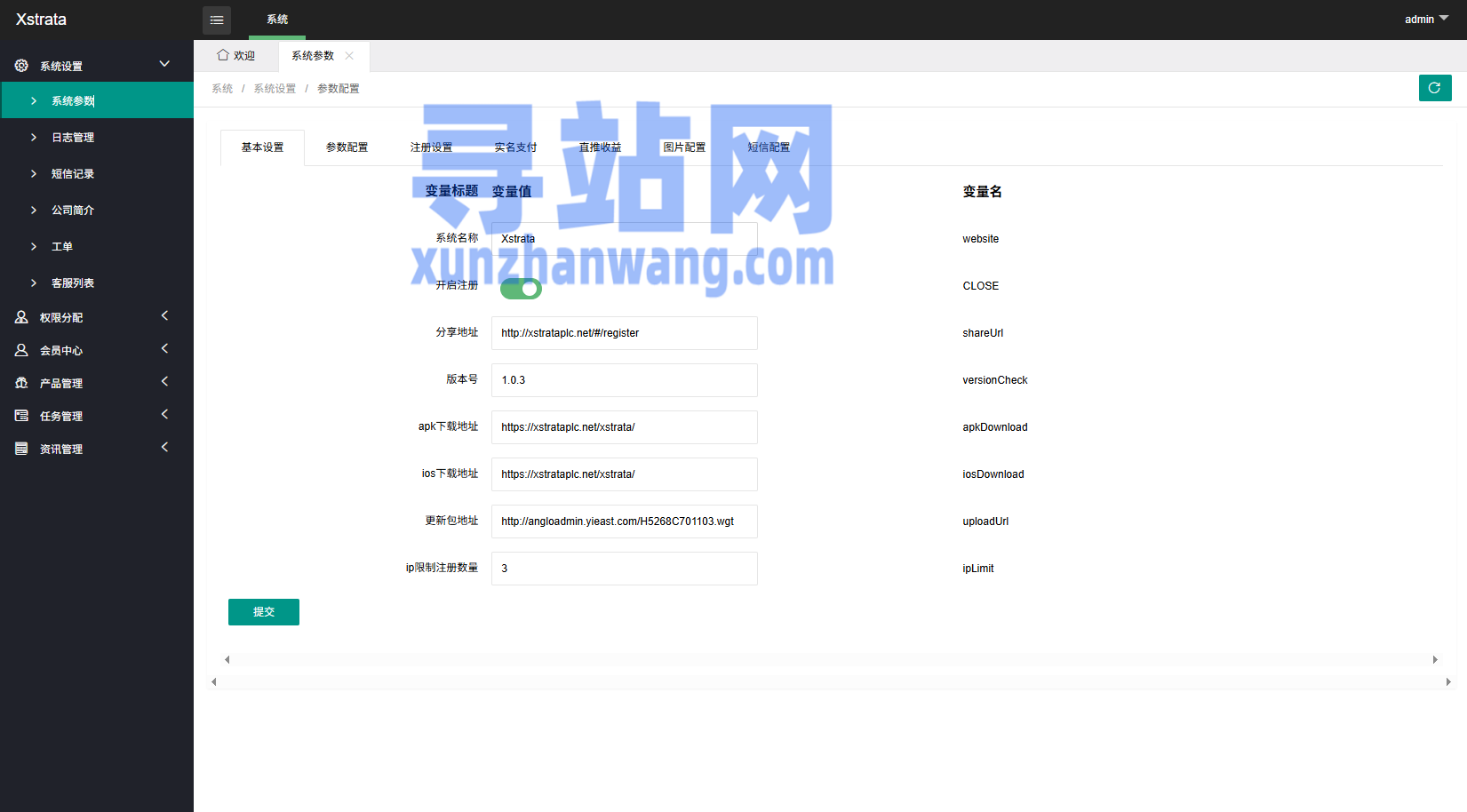Click the 提交 submit button
This screenshot has width=1467, height=812.
(x=263, y=612)
